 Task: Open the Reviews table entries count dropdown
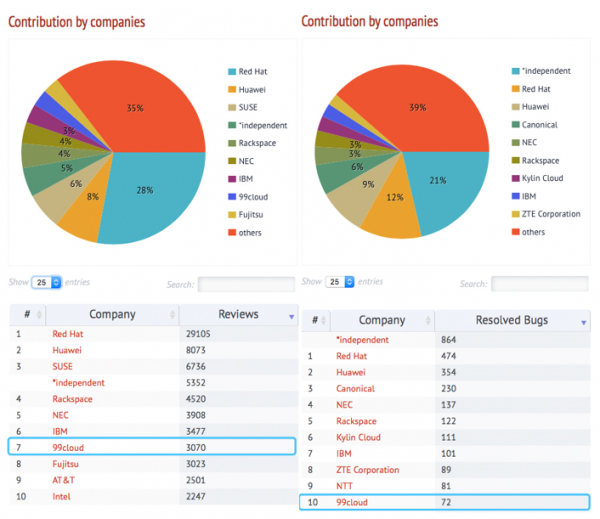pos(46,282)
